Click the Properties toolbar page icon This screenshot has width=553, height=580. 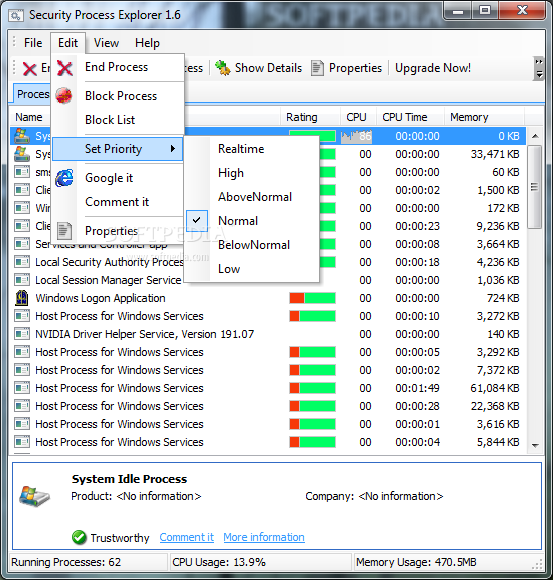(317, 68)
